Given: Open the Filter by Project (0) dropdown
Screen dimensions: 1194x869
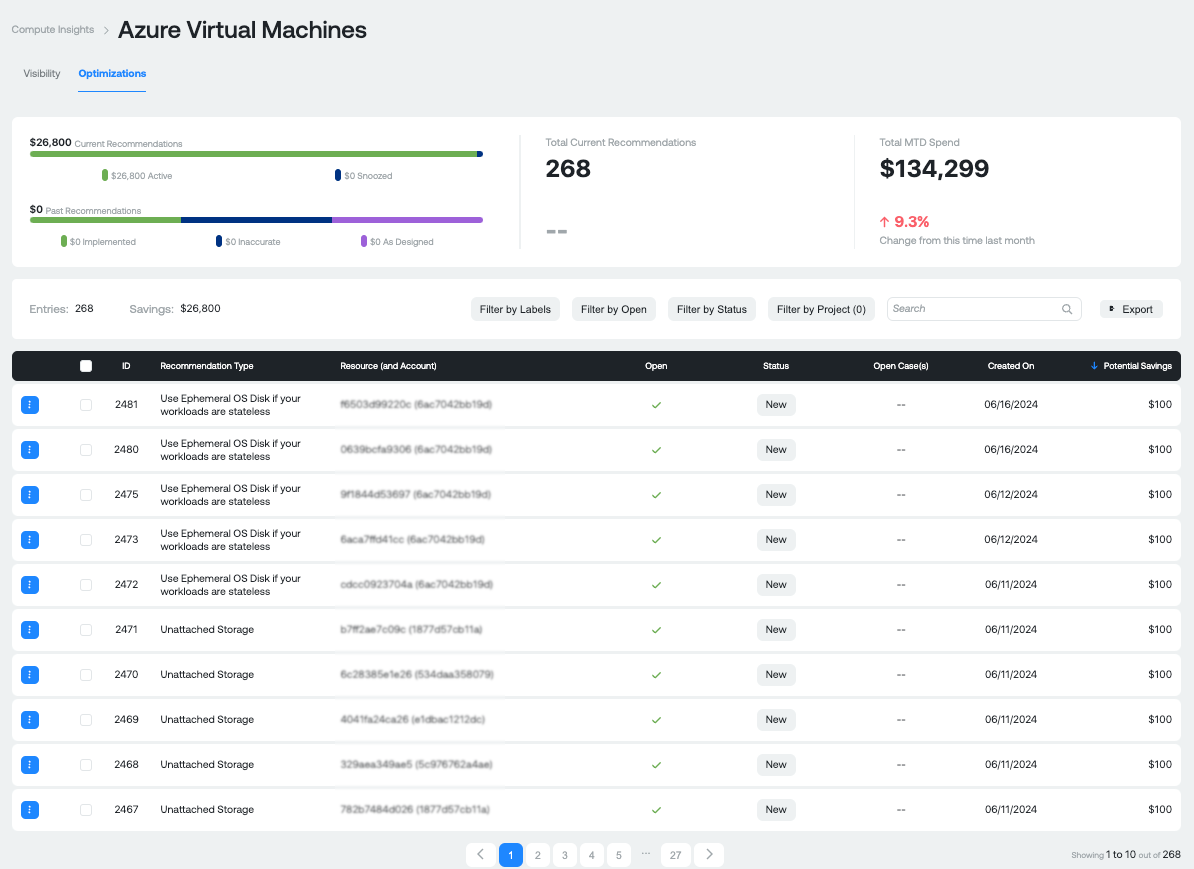Looking at the screenshot, I should coord(821,309).
